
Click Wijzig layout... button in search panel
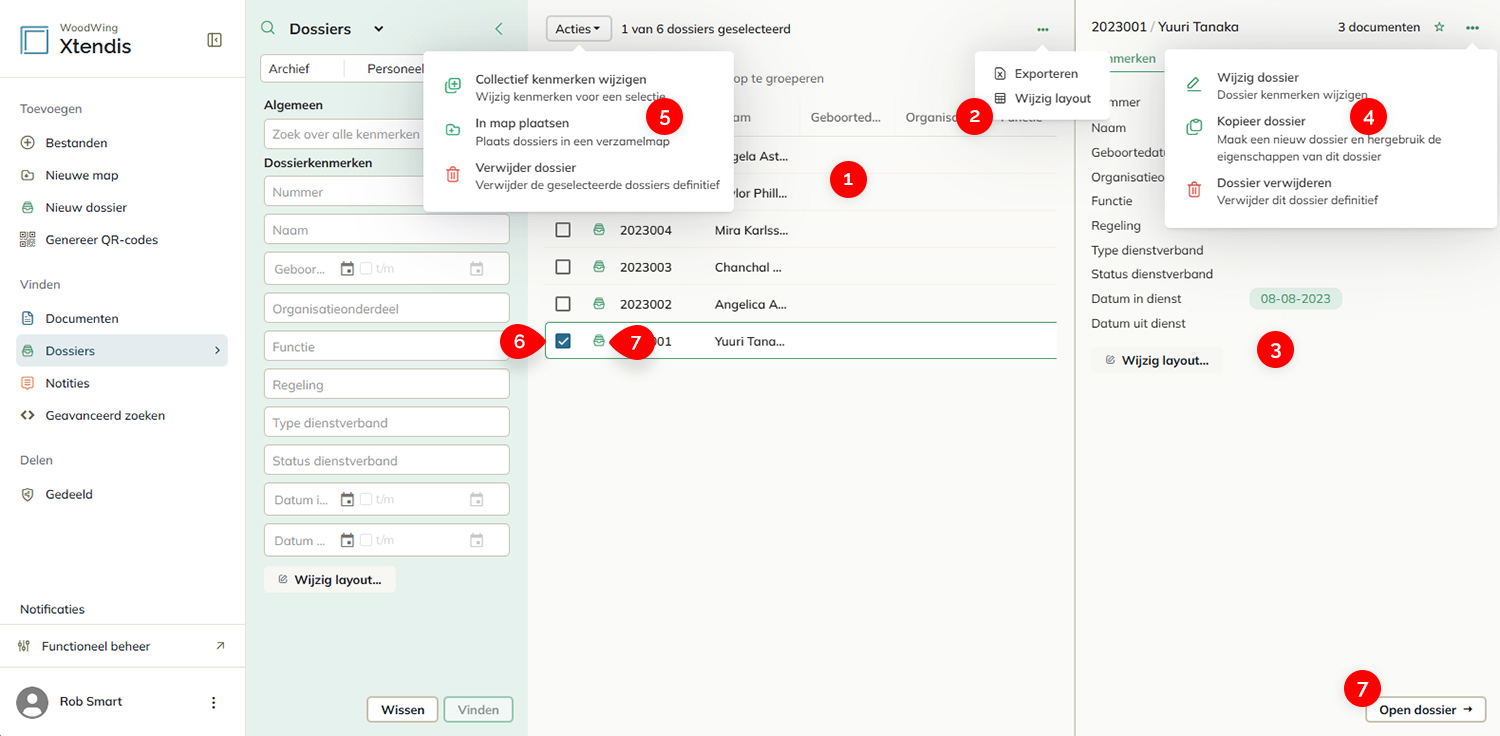[330, 580]
